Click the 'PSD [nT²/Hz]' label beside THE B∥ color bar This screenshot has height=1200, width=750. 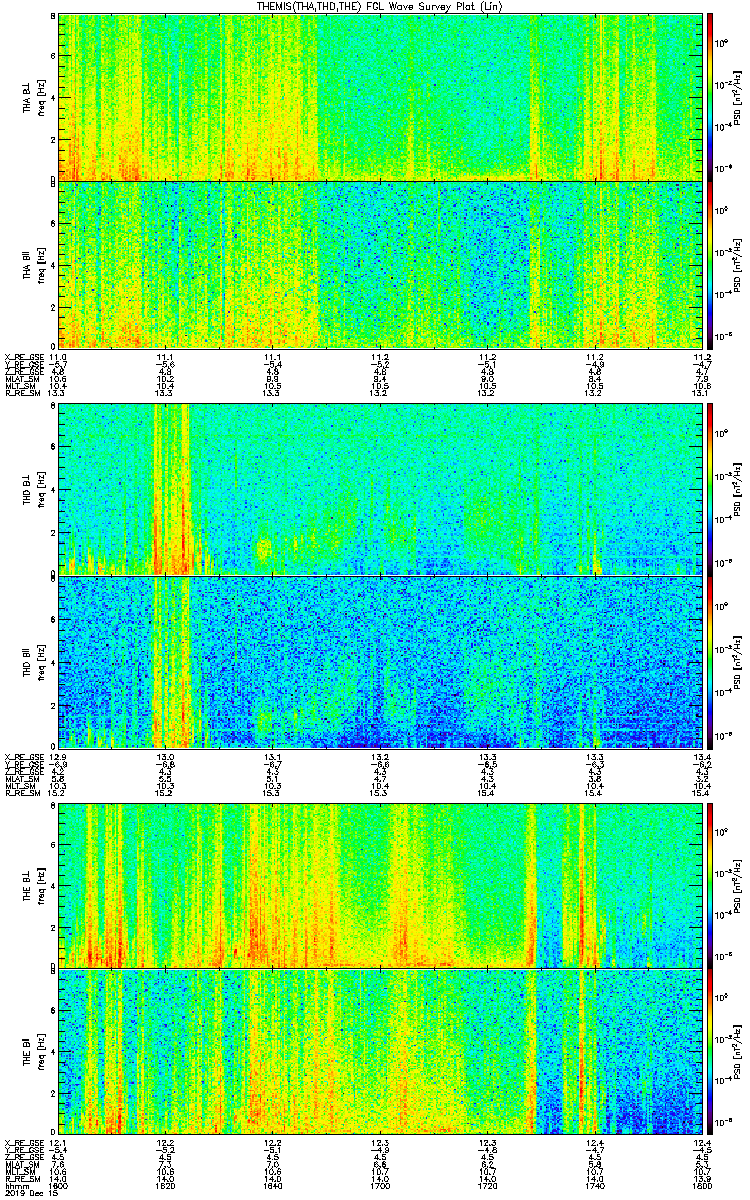[737, 1054]
